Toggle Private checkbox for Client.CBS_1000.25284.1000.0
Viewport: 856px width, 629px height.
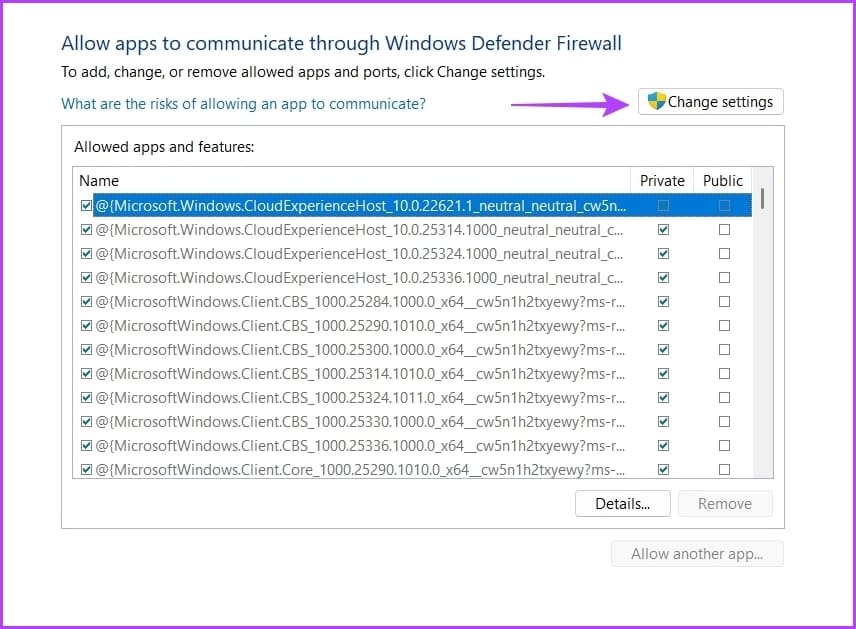pos(663,301)
